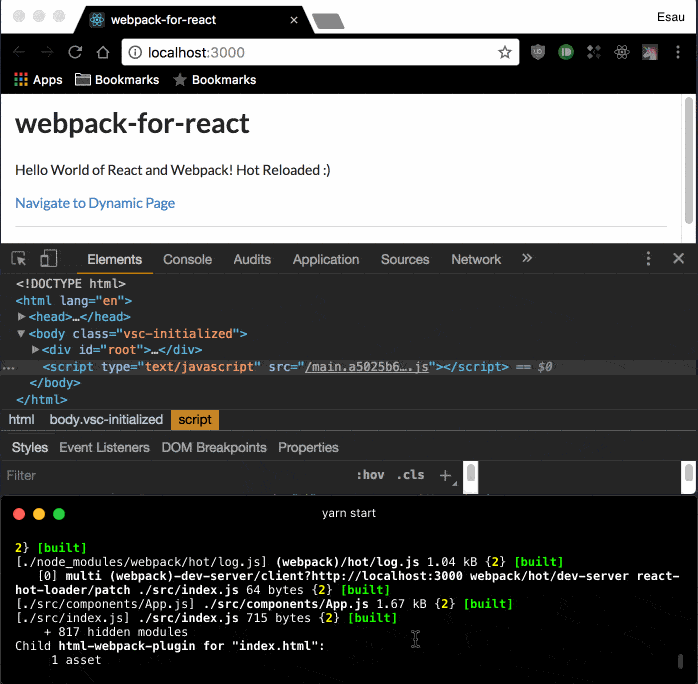
Task: Expand the head element node
Action: [22, 317]
